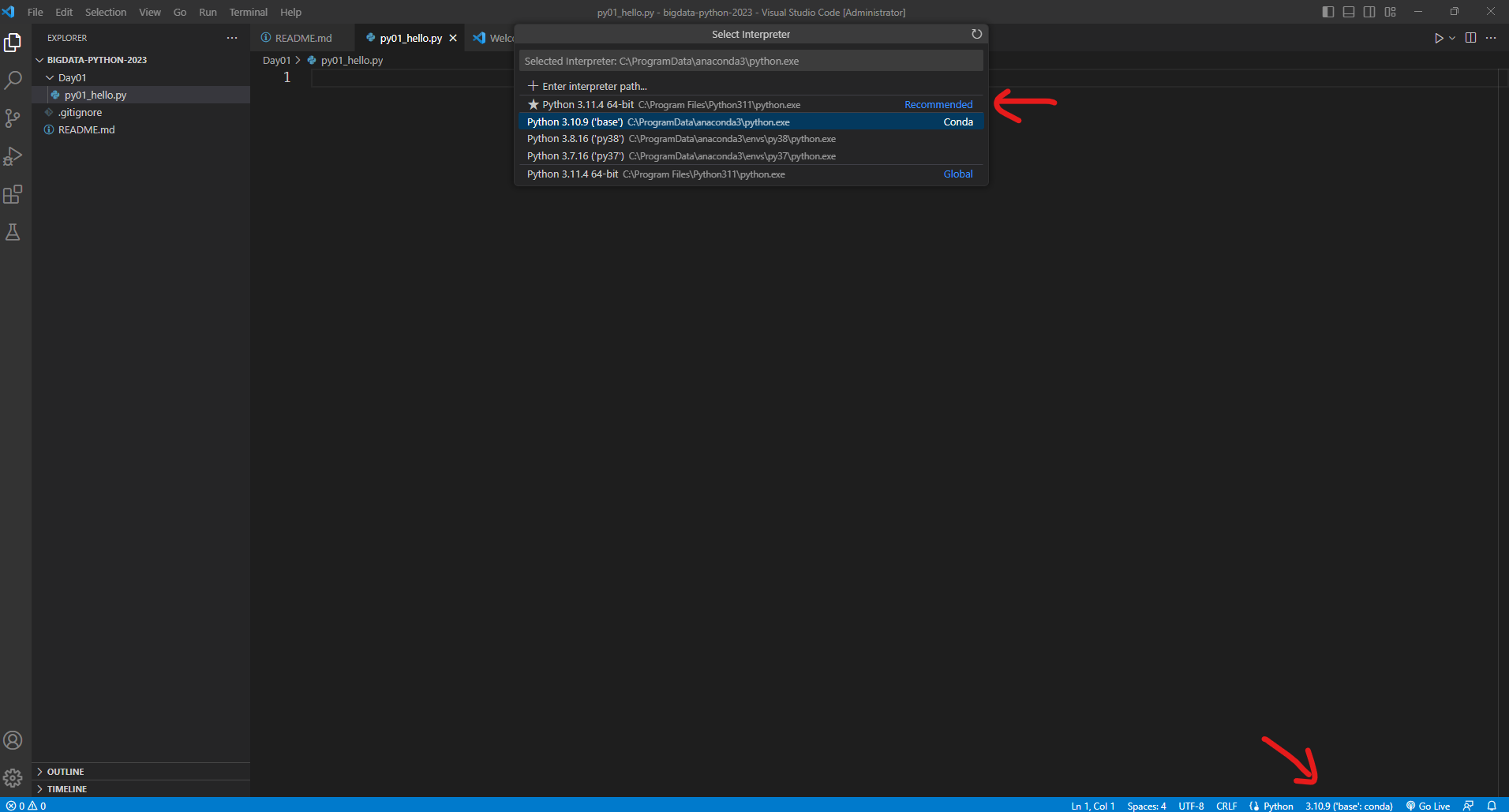
Task: Select recommended Python 3.11.4 64-bit interpreter
Action: click(751, 104)
